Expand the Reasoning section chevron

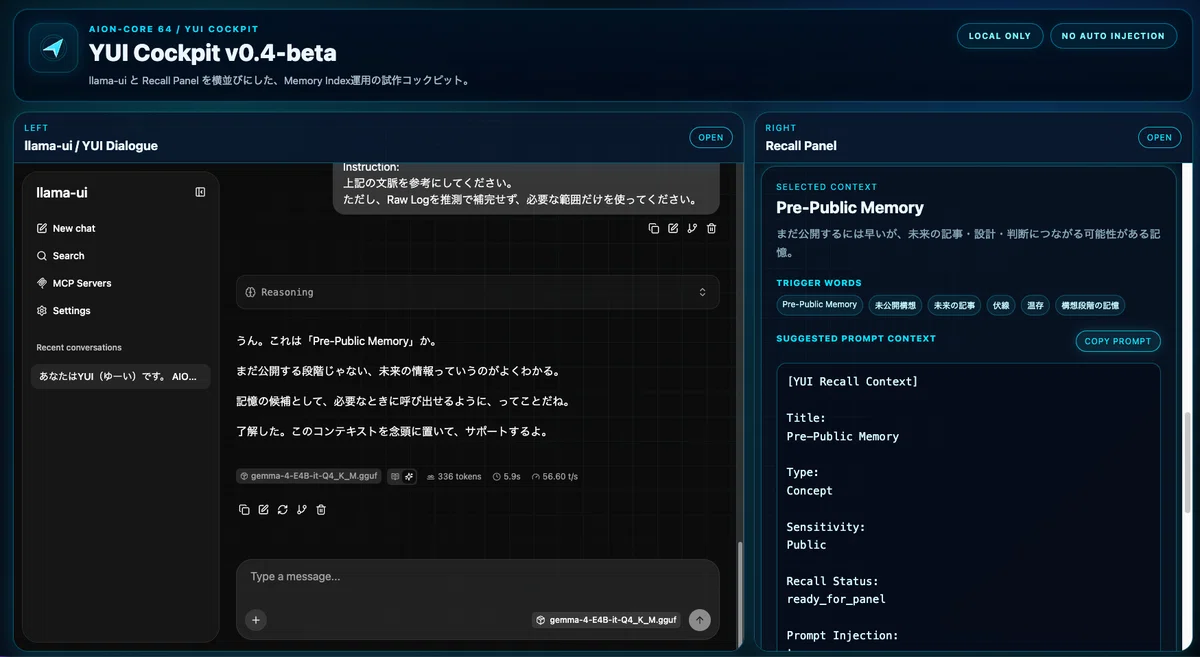tap(702, 292)
